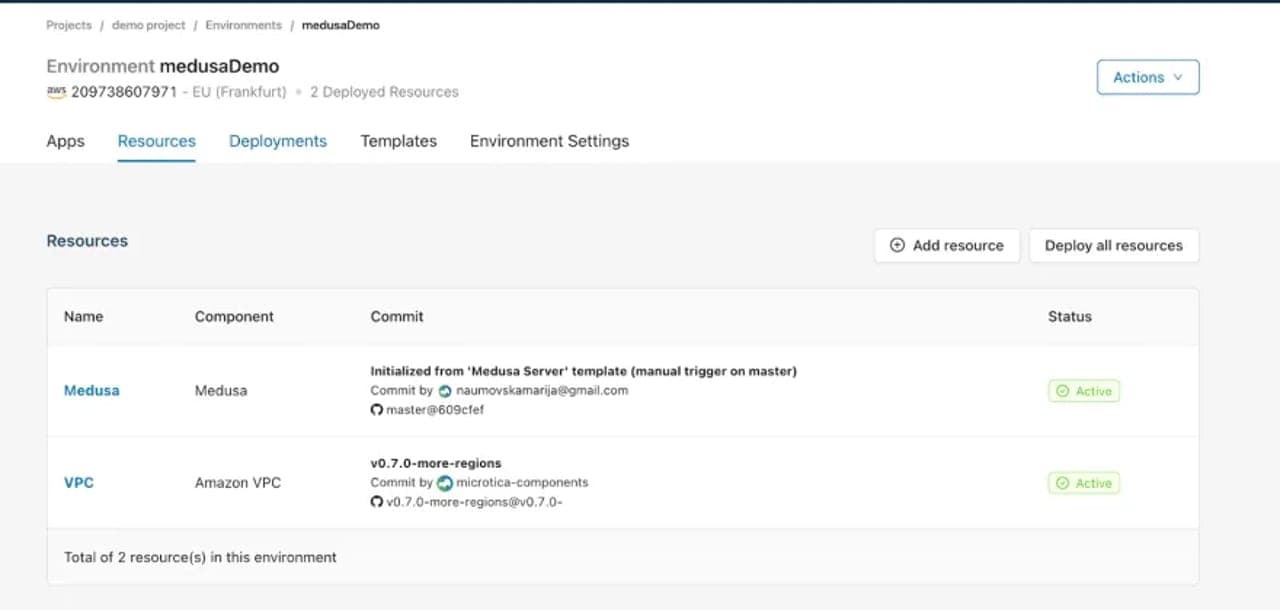The width and height of the screenshot is (1280, 610).
Task: Click the plus icon in Add resource button
Action: [897, 245]
